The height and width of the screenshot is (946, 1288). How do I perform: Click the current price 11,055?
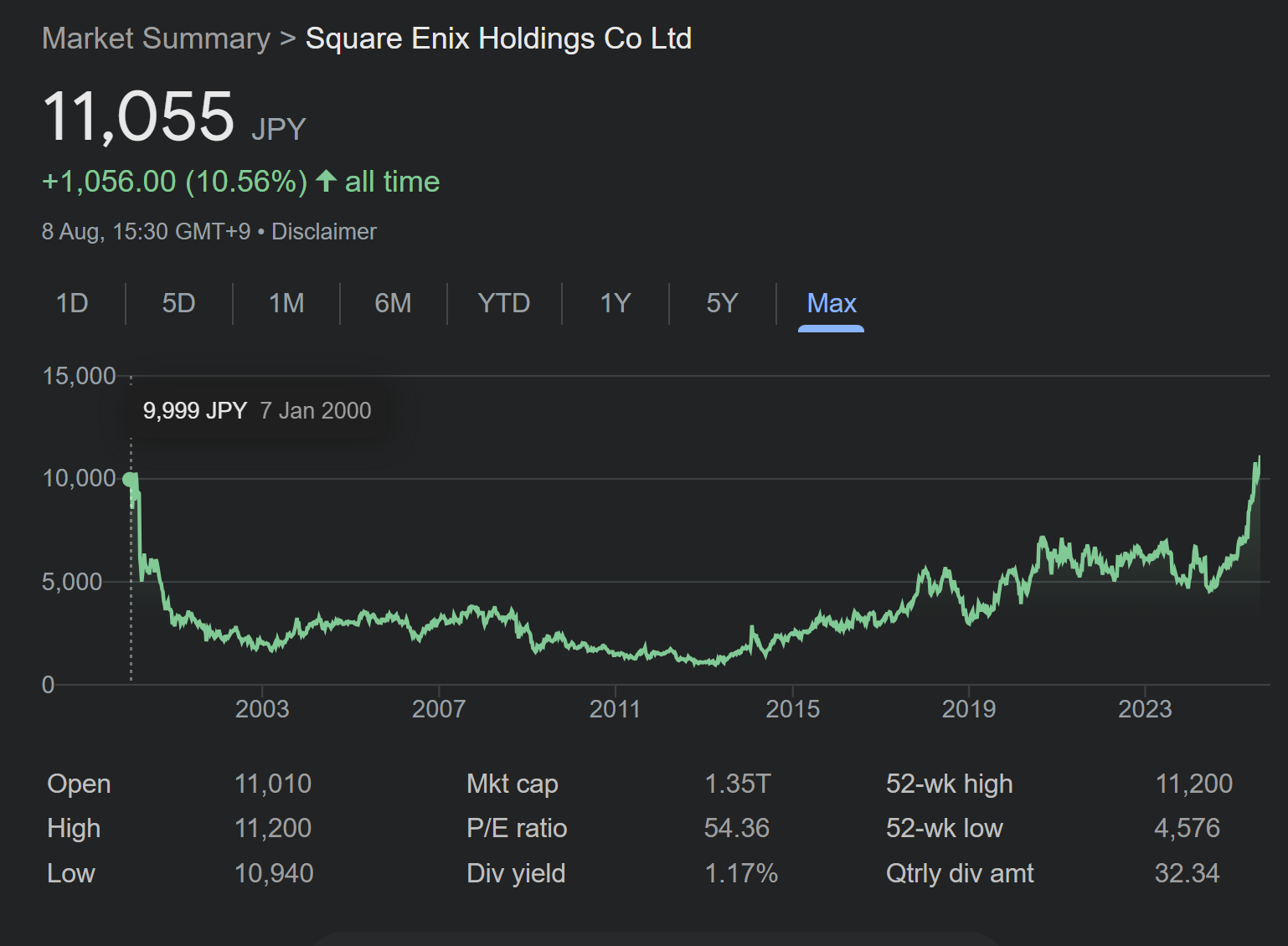138,116
